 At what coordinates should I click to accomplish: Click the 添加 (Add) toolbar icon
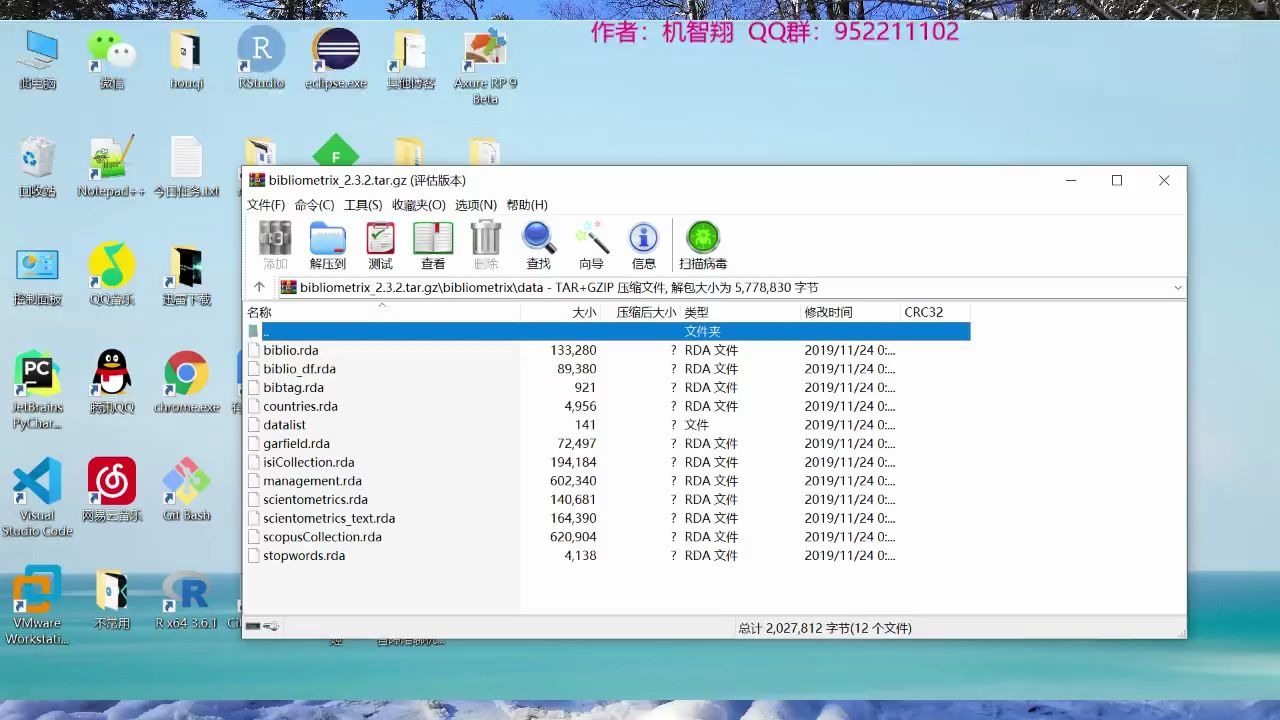[x=274, y=244]
